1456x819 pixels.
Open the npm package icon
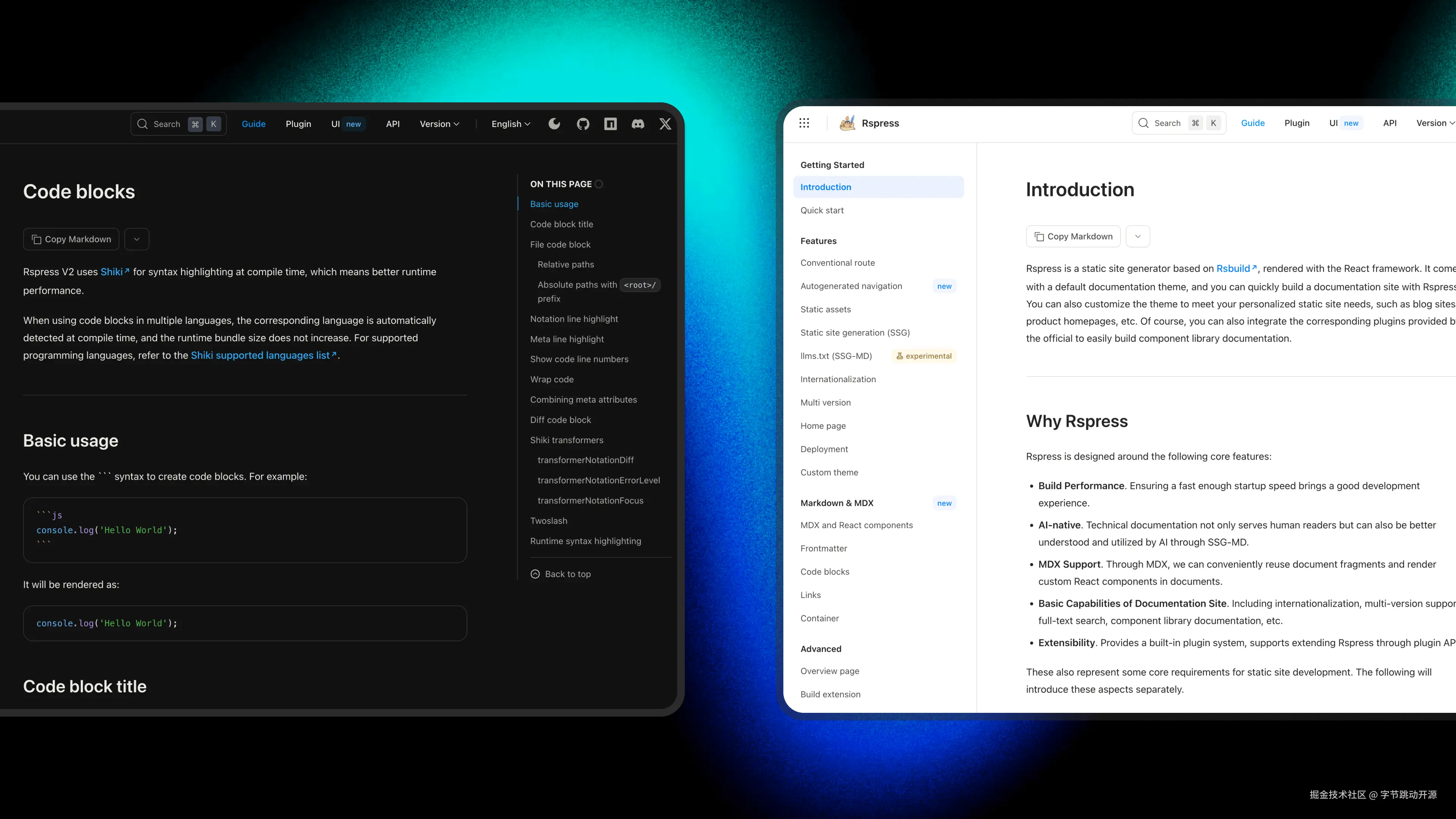coord(610,124)
